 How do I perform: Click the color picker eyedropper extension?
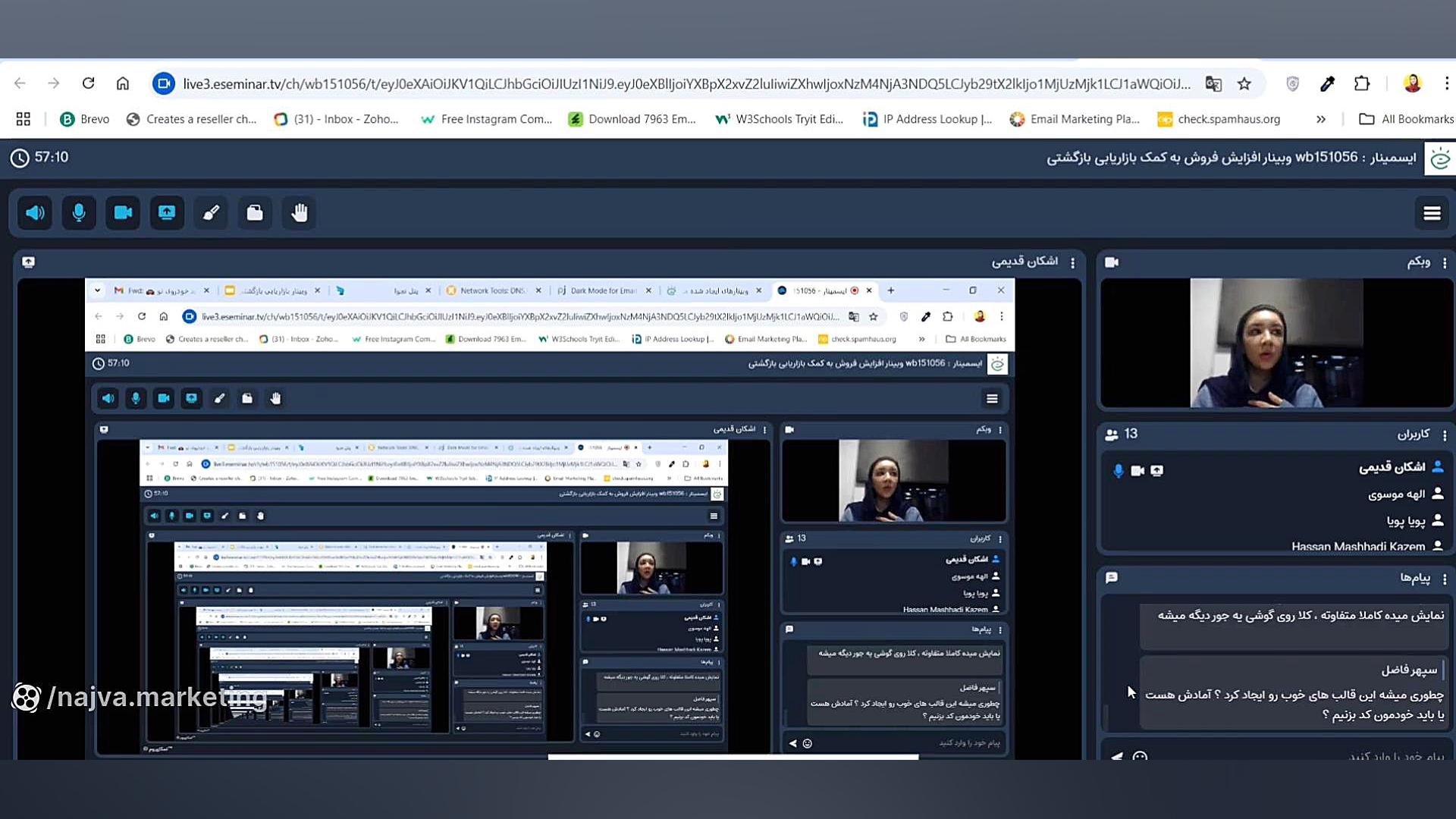click(1327, 83)
